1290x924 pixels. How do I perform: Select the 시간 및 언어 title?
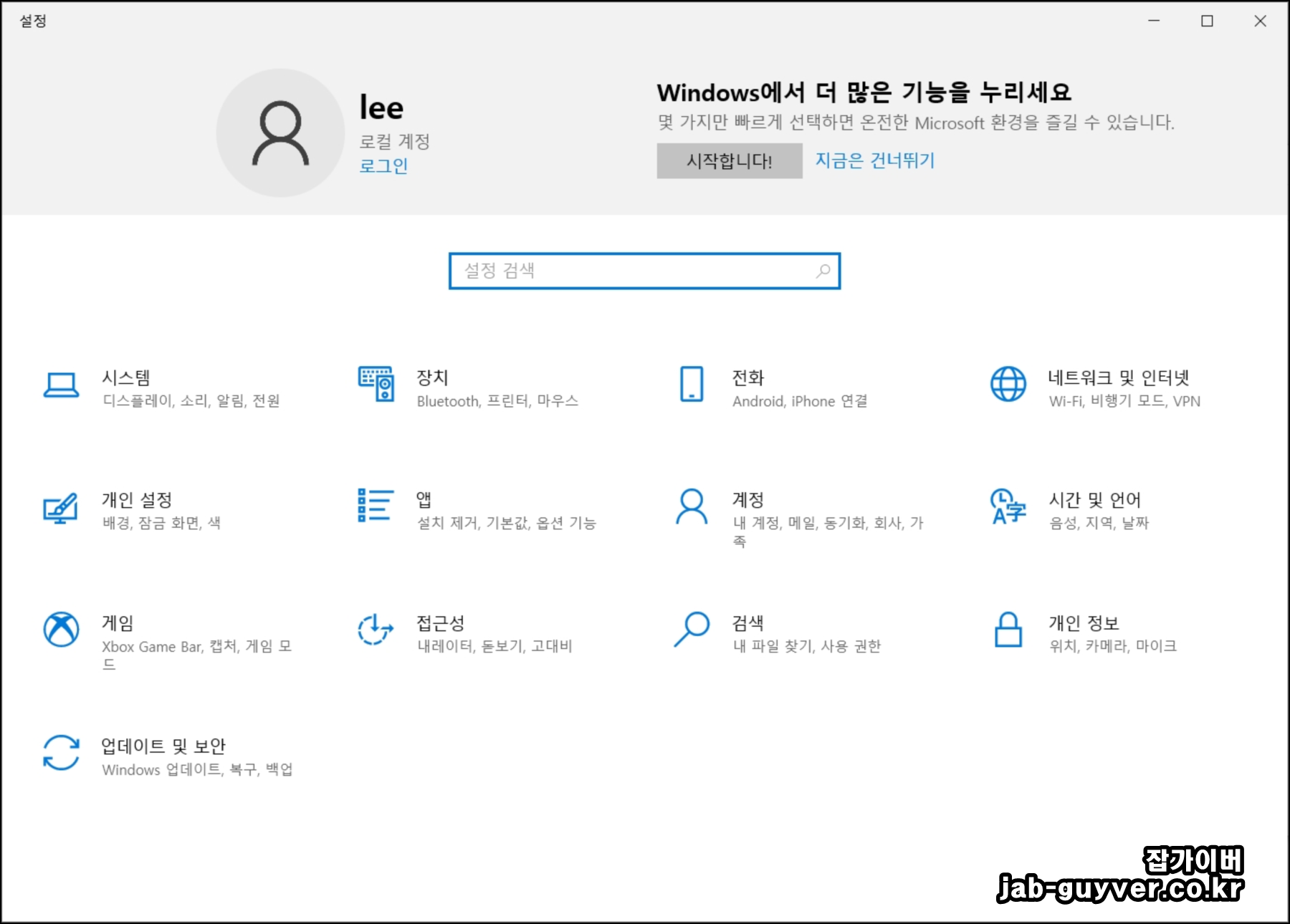[1094, 500]
